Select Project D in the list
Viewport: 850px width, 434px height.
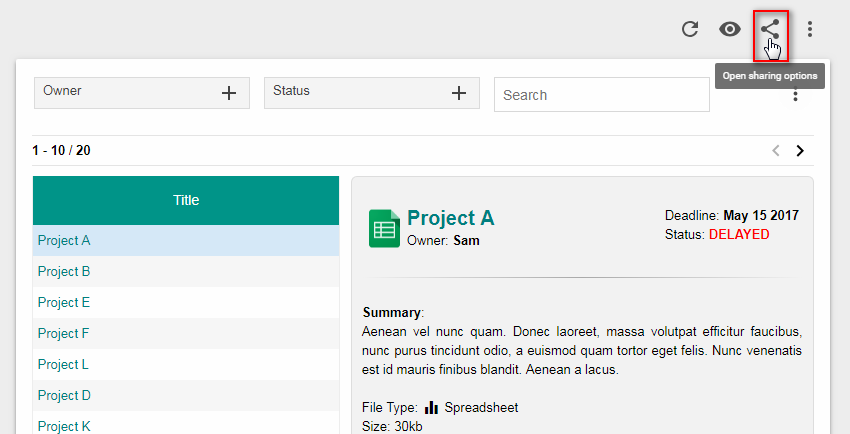click(186, 395)
